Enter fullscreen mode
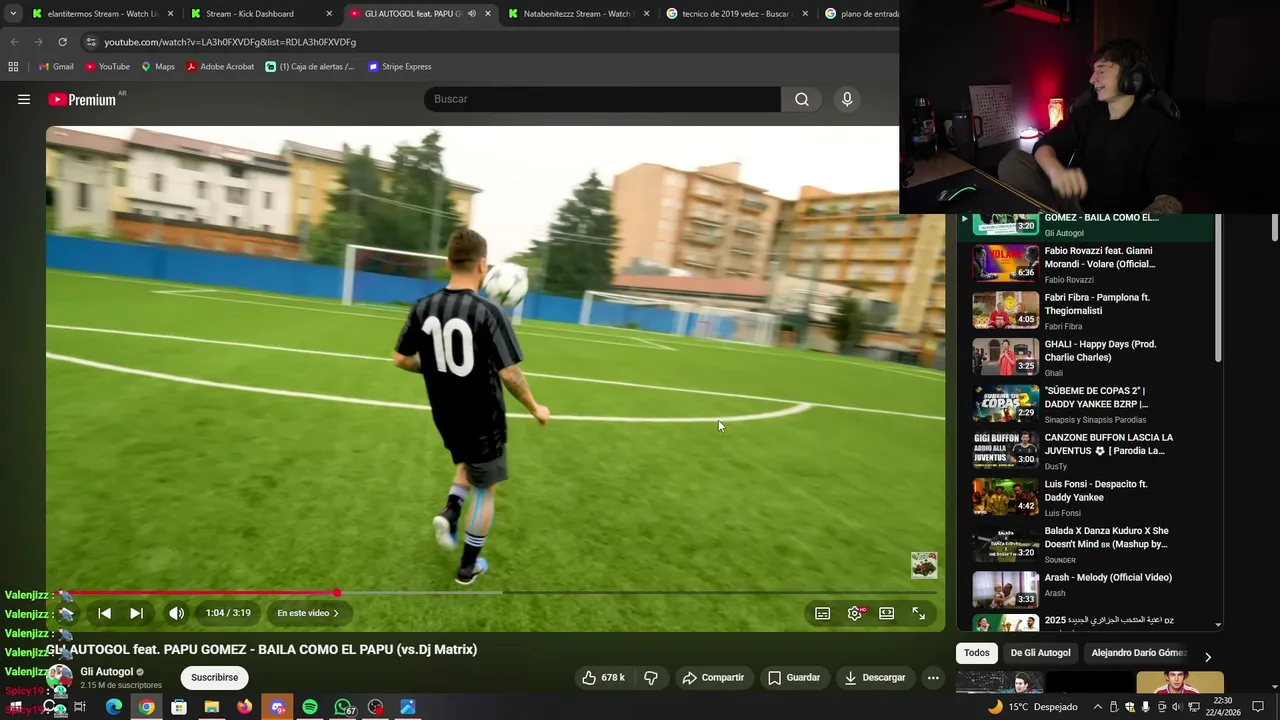 [x=918, y=613]
